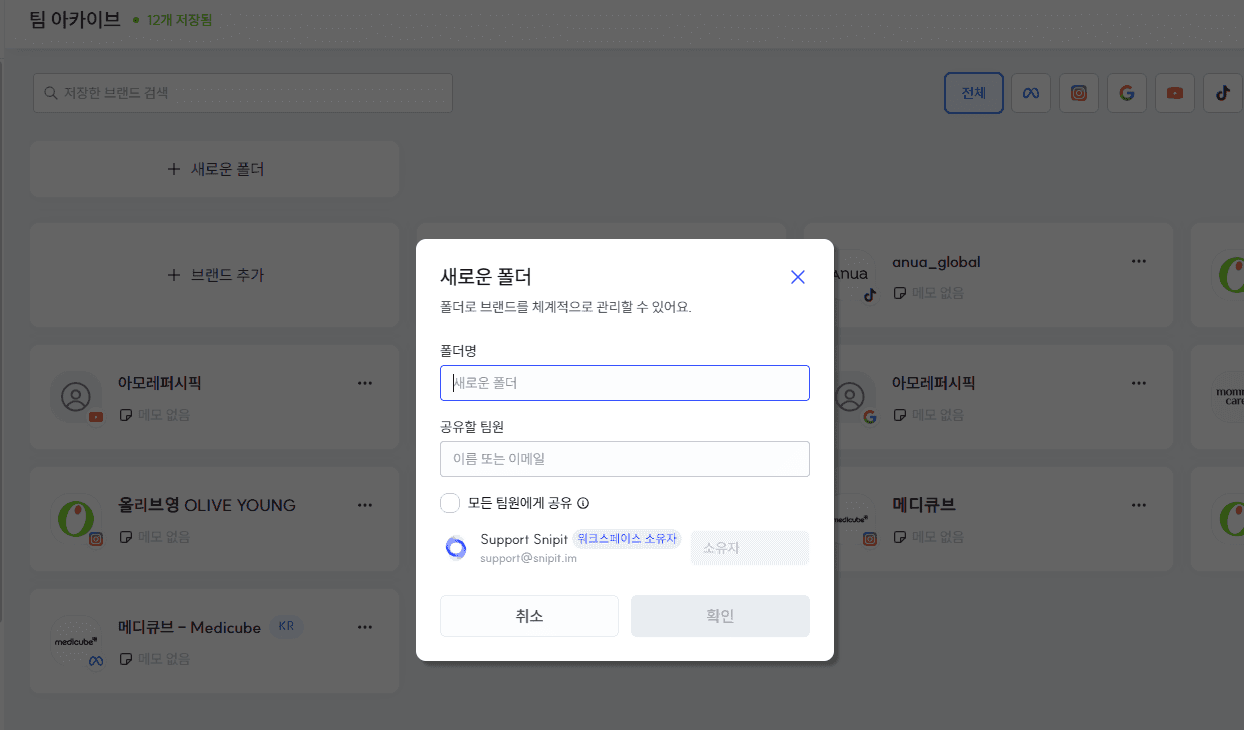Click the 메디큐브 logo with Instagram badge
Screen dimensions: 1244x730
tap(855, 519)
